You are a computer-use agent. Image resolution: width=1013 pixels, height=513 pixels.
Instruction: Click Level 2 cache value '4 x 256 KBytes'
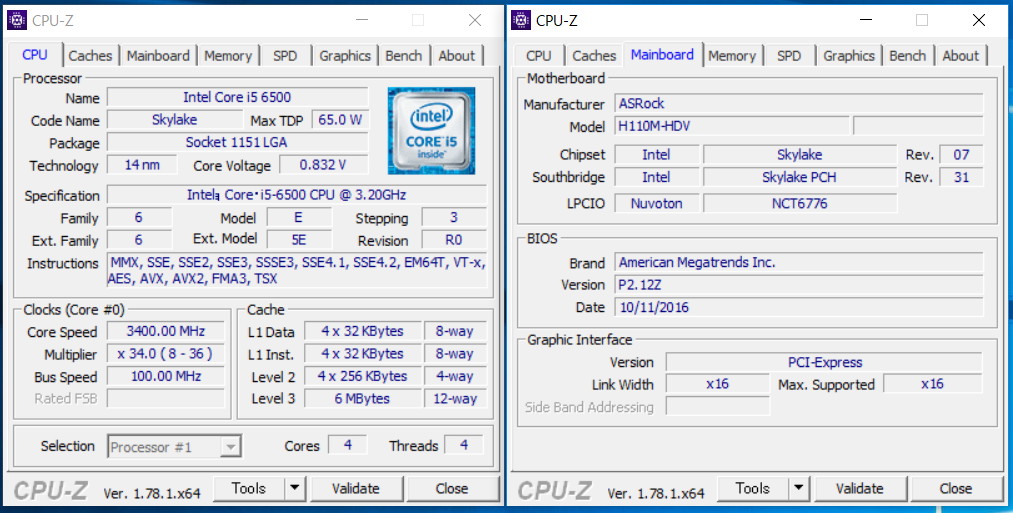(362, 376)
